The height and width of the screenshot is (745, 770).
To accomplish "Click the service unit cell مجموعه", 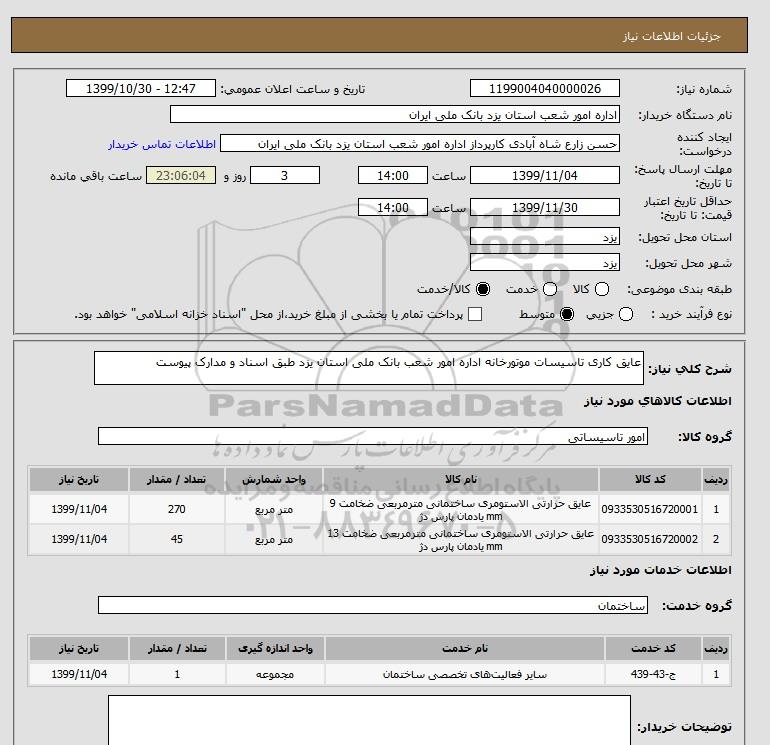I will tap(275, 674).
